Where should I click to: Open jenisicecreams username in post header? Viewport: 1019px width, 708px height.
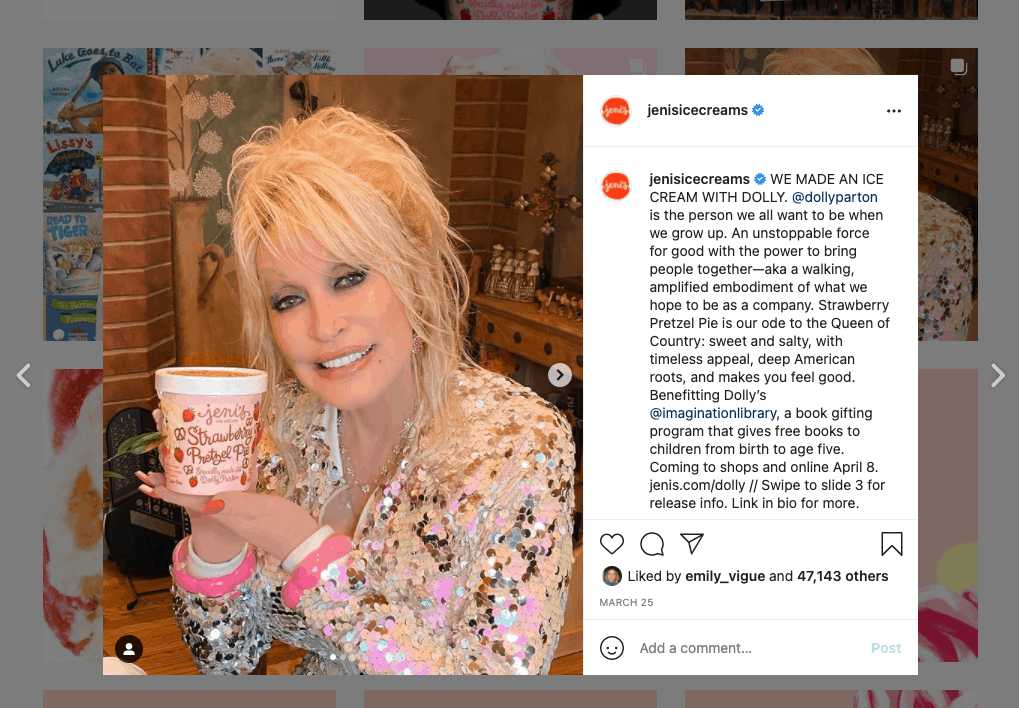click(x=697, y=111)
